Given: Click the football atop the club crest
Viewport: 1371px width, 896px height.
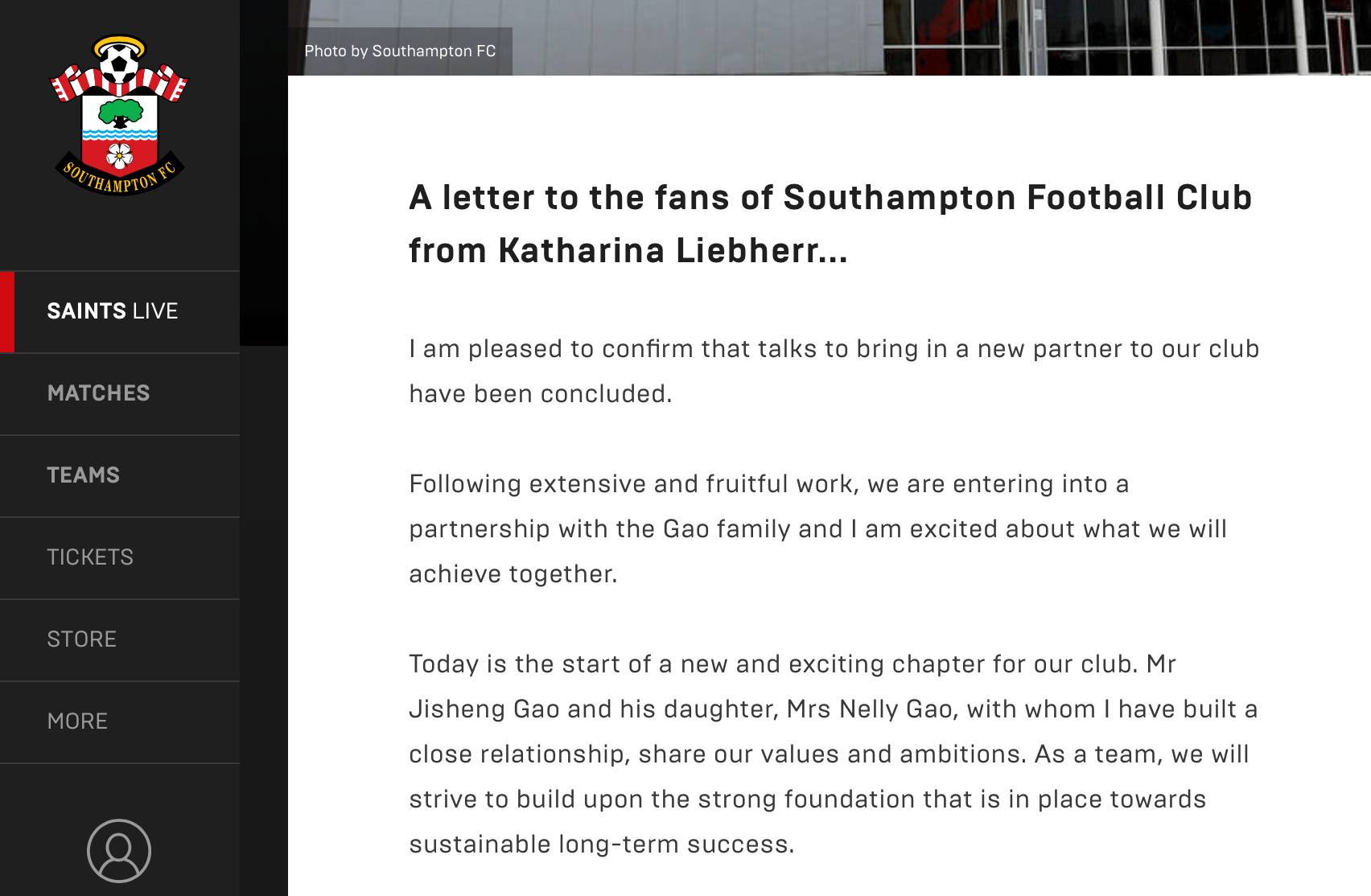Looking at the screenshot, I should (119, 62).
